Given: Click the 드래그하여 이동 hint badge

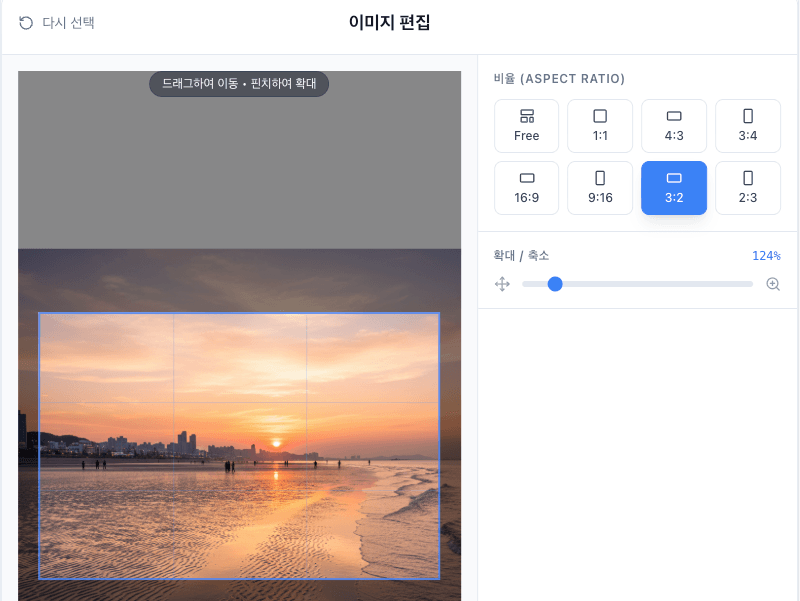Looking at the screenshot, I should click(238, 84).
